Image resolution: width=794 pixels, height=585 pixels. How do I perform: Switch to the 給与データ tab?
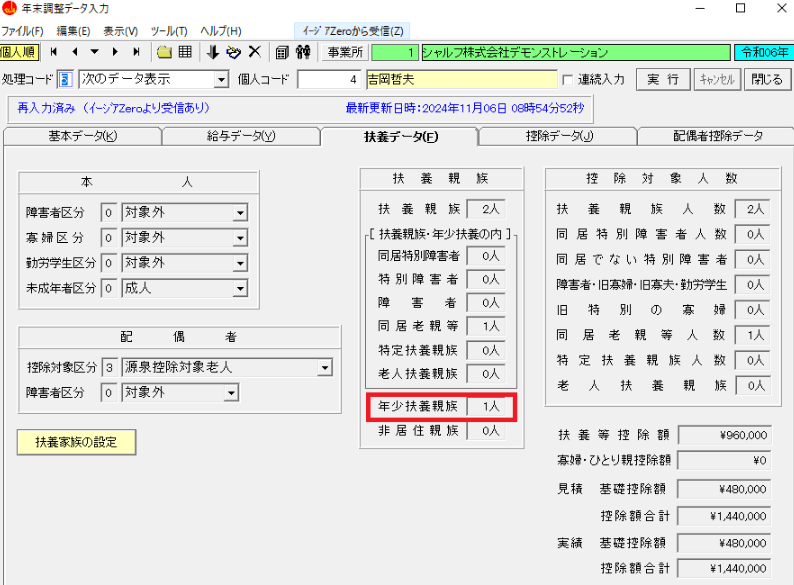pyautogui.click(x=240, y=136)
